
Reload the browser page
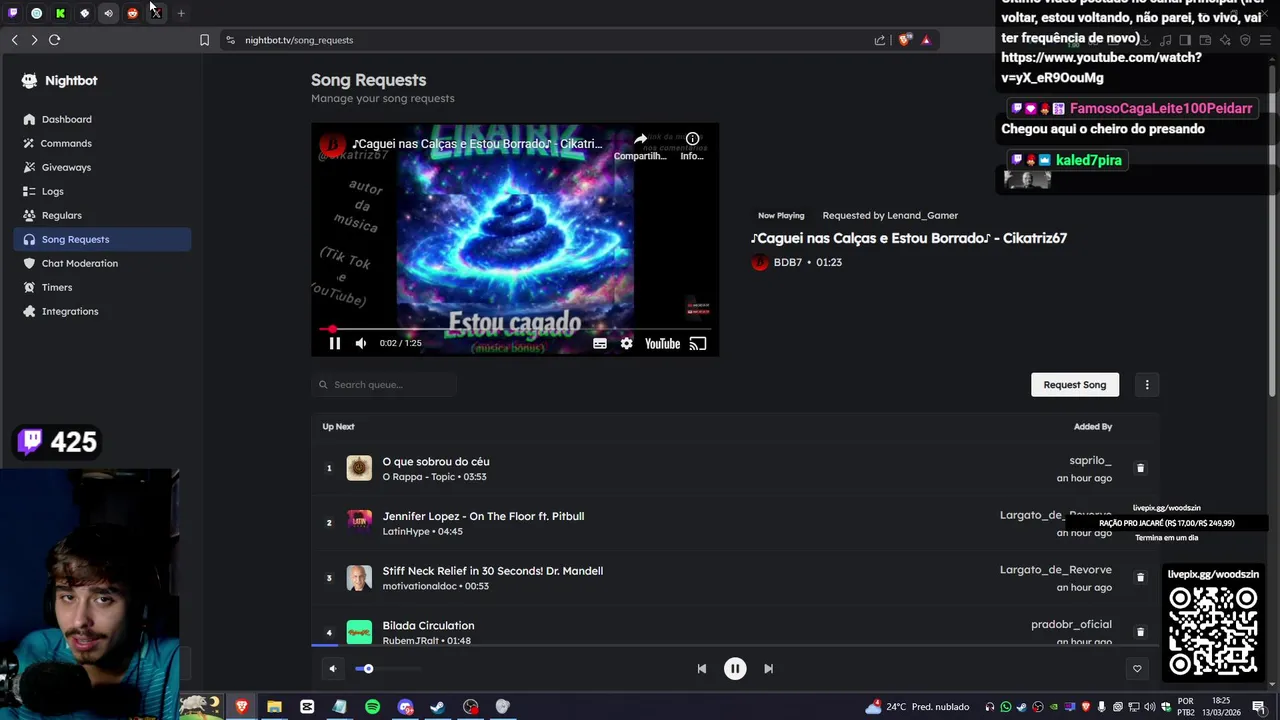tap(54, 40)
